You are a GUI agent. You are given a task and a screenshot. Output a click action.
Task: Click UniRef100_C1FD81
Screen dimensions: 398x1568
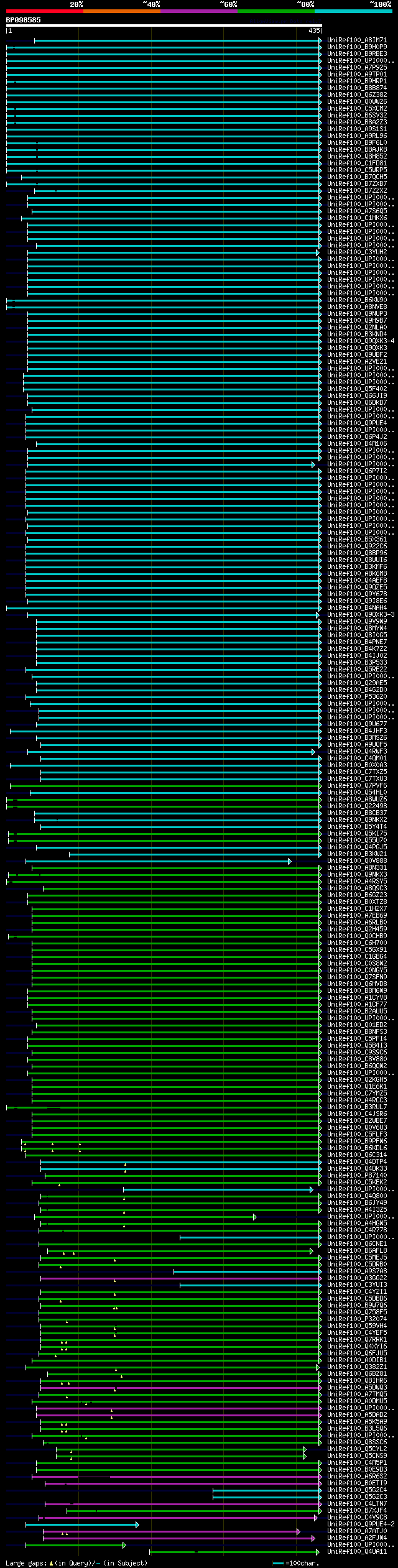tap(357, 163)
